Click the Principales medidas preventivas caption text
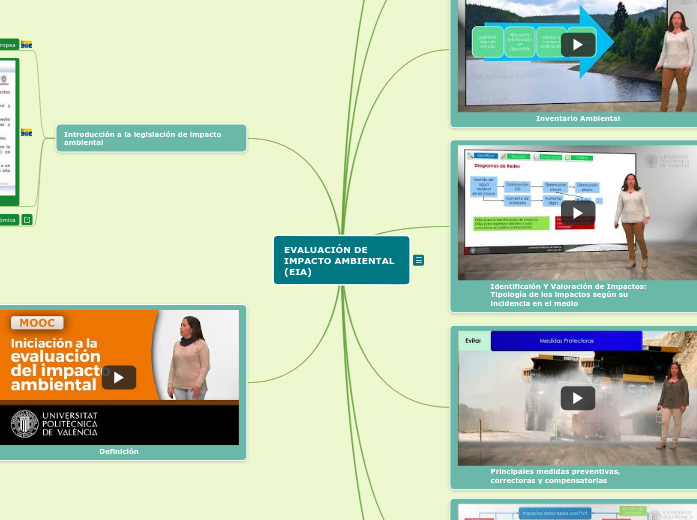 555,476
